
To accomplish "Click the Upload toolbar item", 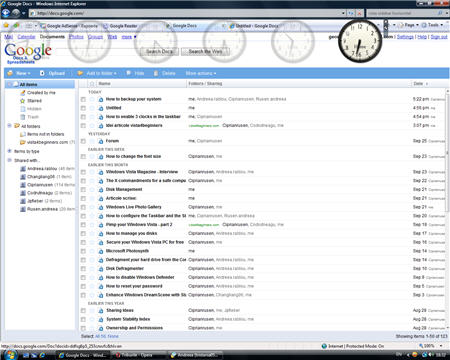I will pos(52,73).
